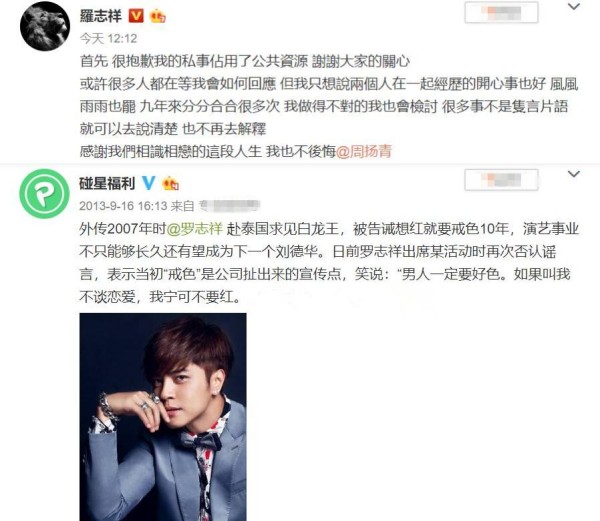Click the blurred button on 羅志祥's post
This screenshot has height=521, width=600.
pyautogui.click(x=501, y=13)
